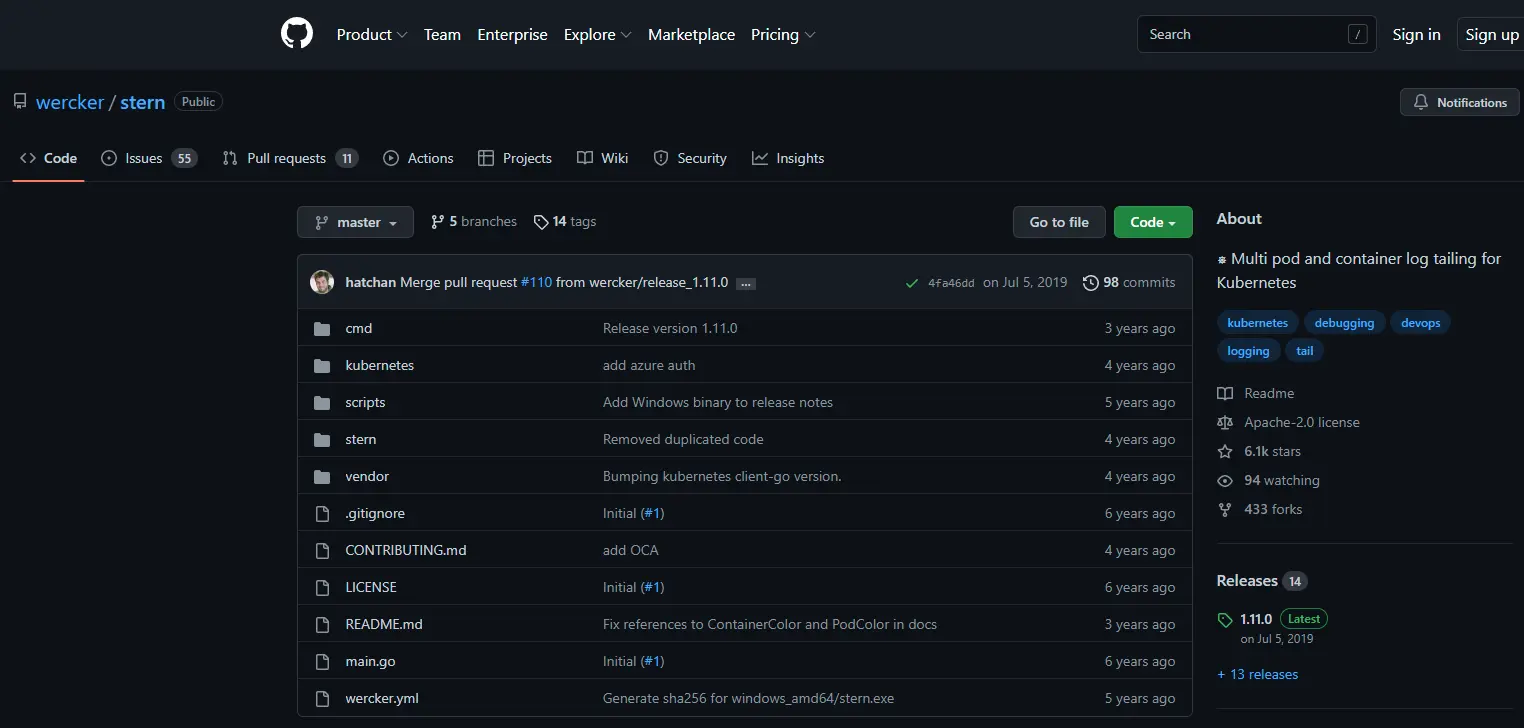This screenshot has height=728, width=1524.
Task: Click hatchan's avatar thumbnail
Action: 322,282
